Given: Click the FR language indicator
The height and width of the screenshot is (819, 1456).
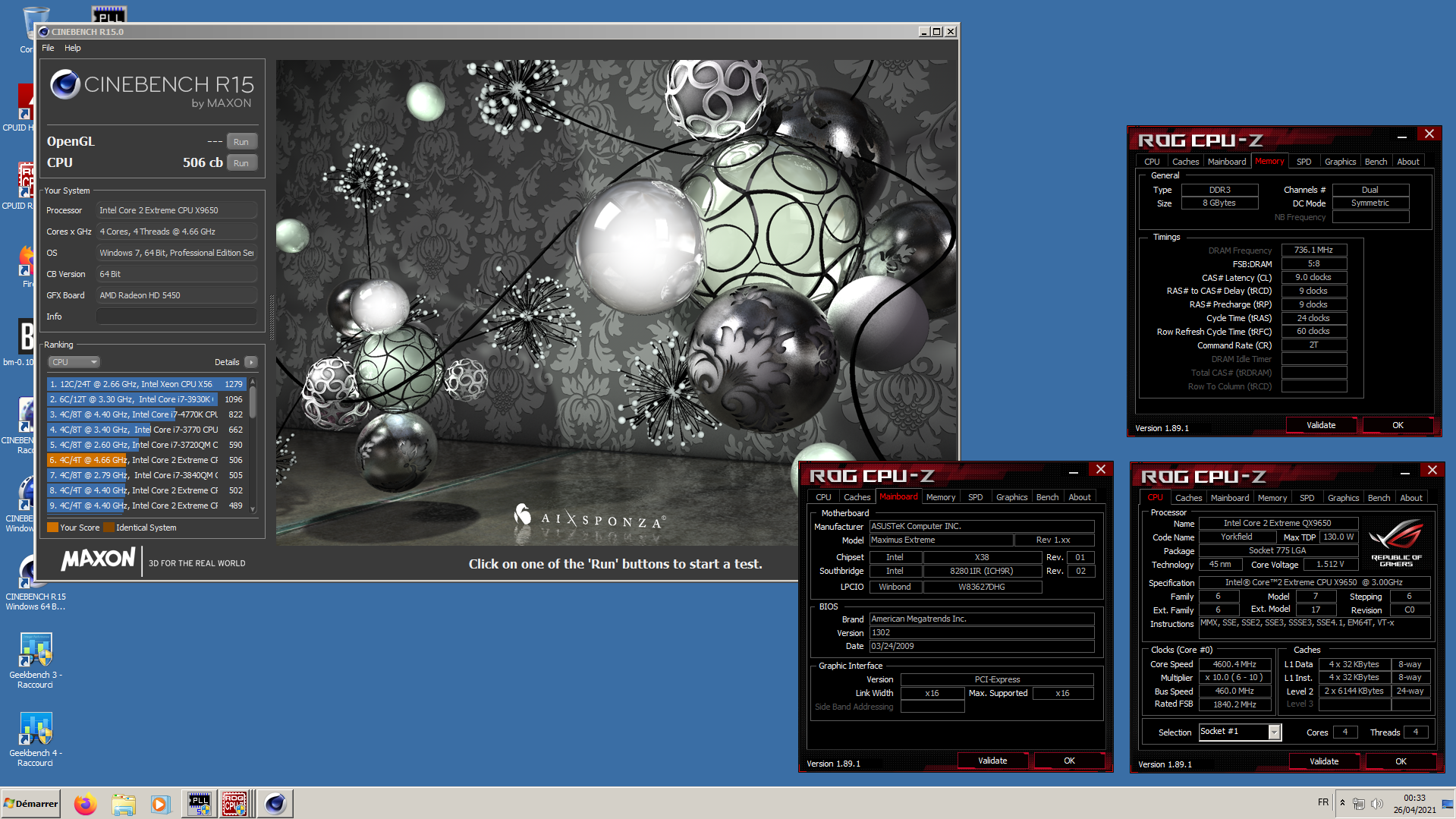Looking at the screenshot, I should coord(1323,802).
